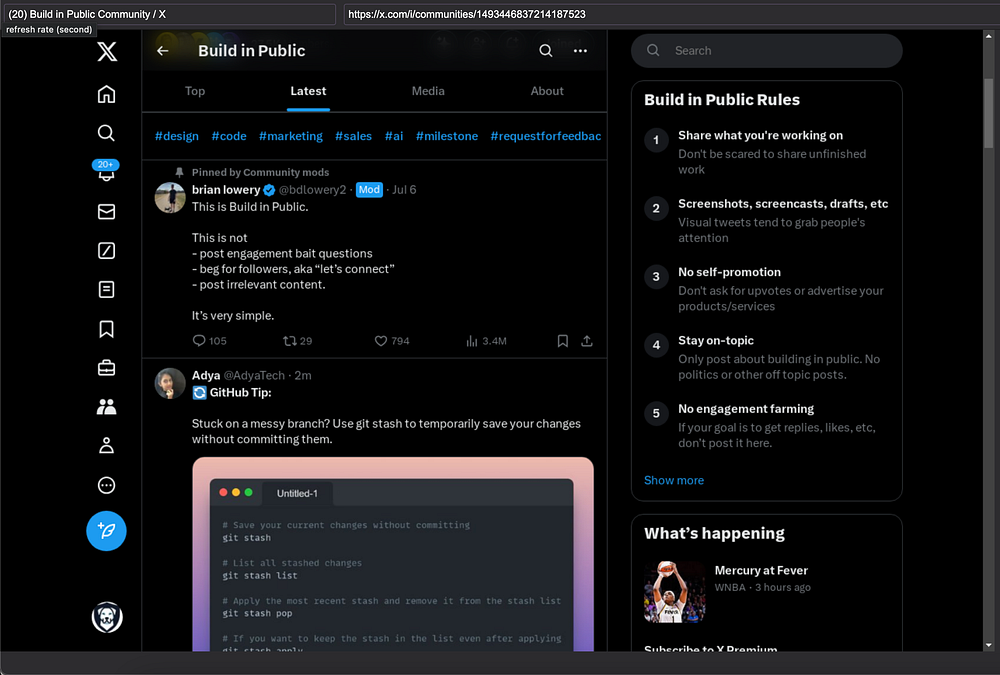The height and width of the screenshot is (675, 1000).
Task: View analytics for pinned post at 3.4M views
Action: point(486,341)
